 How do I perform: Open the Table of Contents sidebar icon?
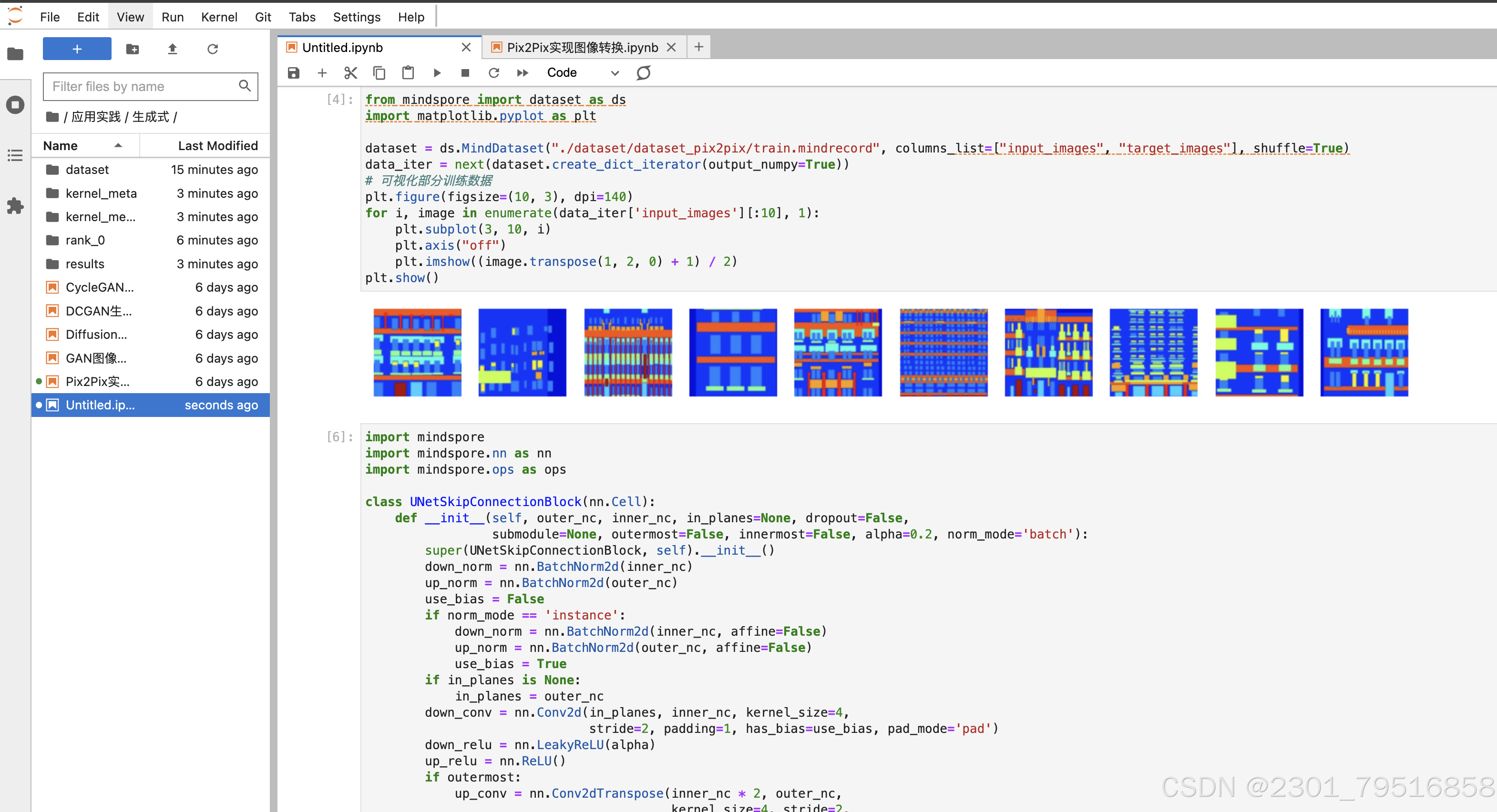tap(15, 155)
